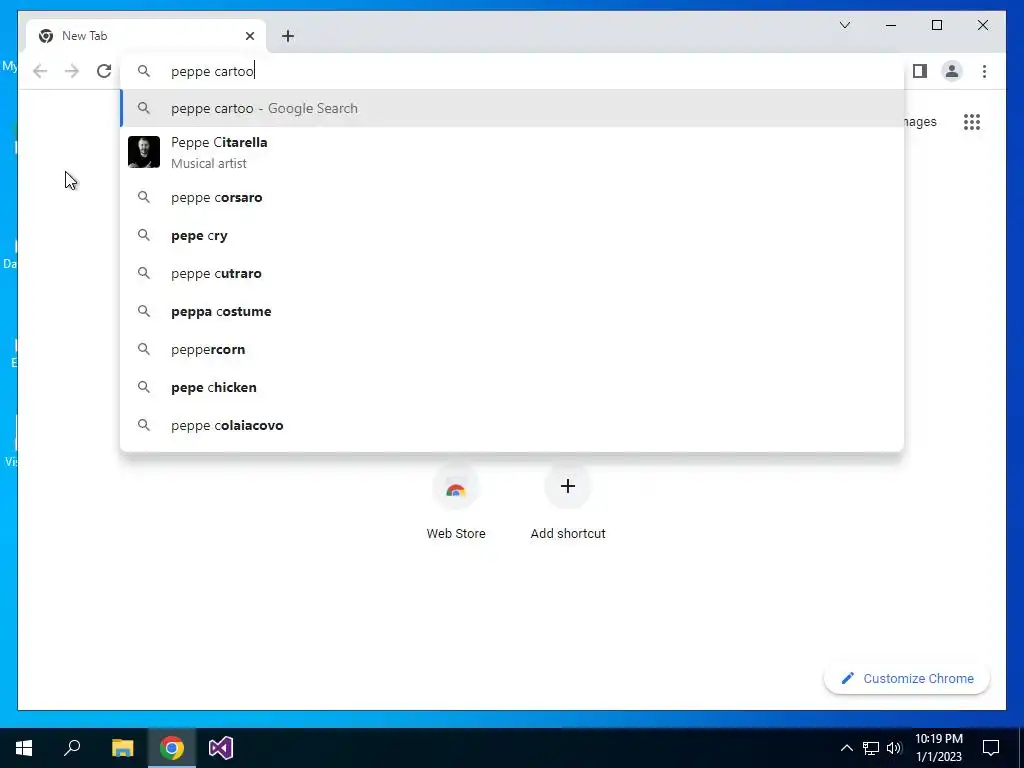Choose the Peppe Citarella suggestion

[512, 152]
